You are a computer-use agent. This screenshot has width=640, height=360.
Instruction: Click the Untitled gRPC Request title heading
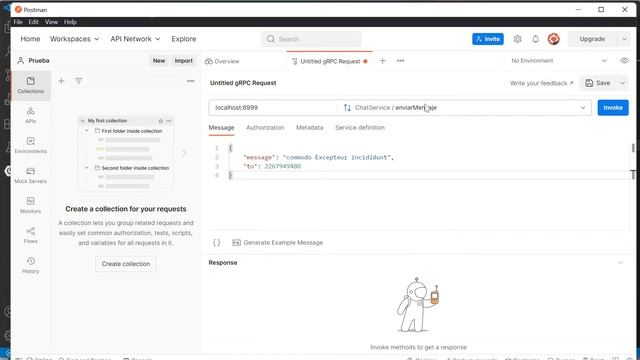[x=243, y=83]
